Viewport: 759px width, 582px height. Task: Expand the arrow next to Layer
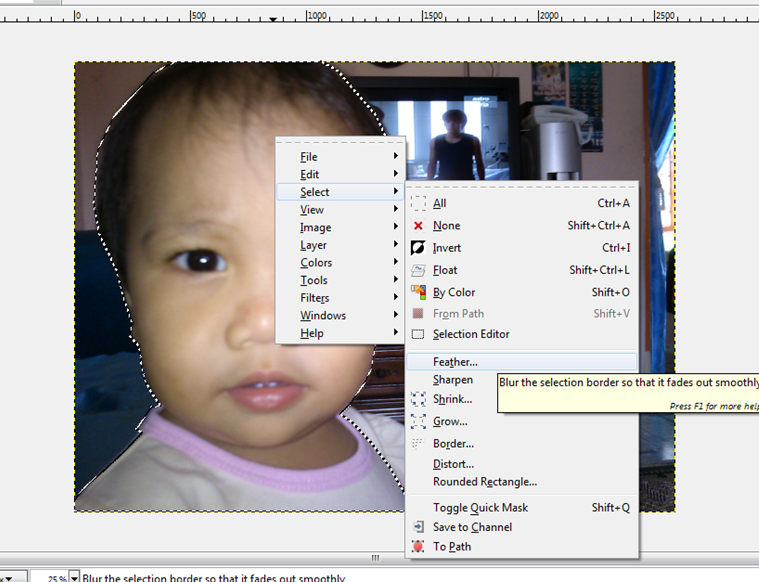click(395, 244)
